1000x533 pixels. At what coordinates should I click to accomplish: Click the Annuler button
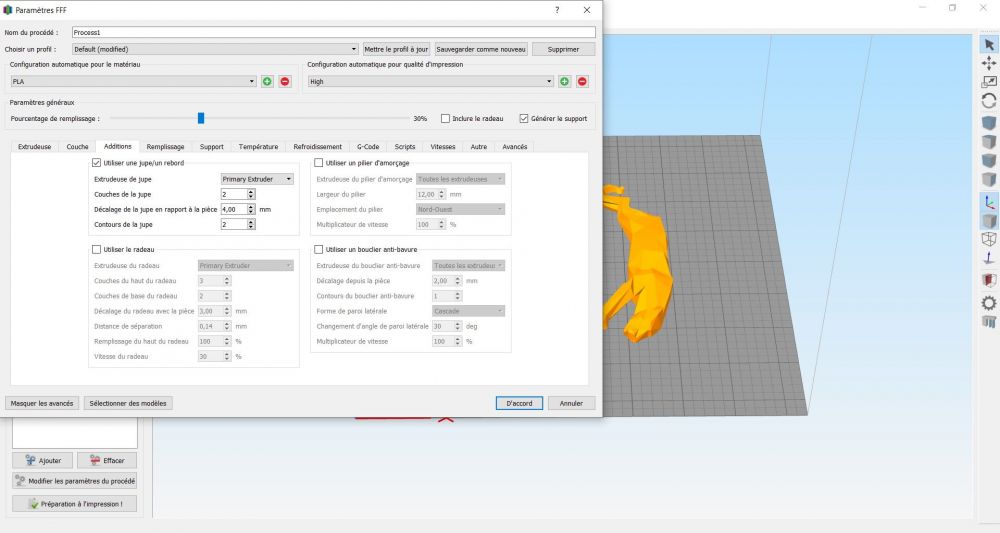click(x=571, y=404)
